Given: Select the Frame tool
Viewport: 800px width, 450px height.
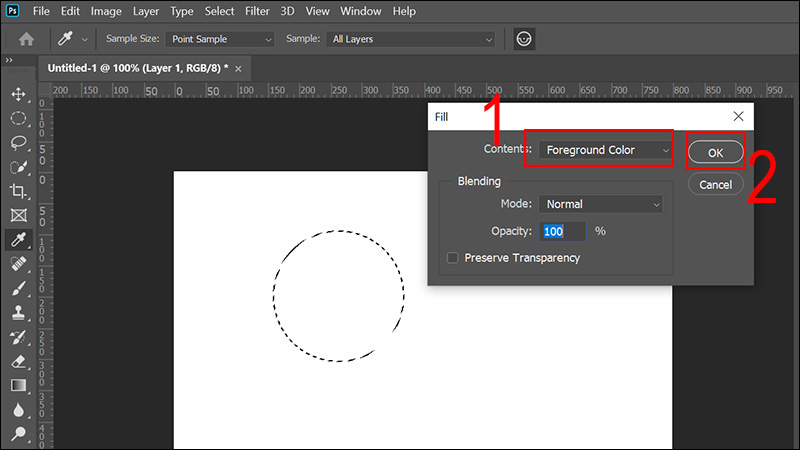Looking at the screenshot, I should tap(18, 215).
